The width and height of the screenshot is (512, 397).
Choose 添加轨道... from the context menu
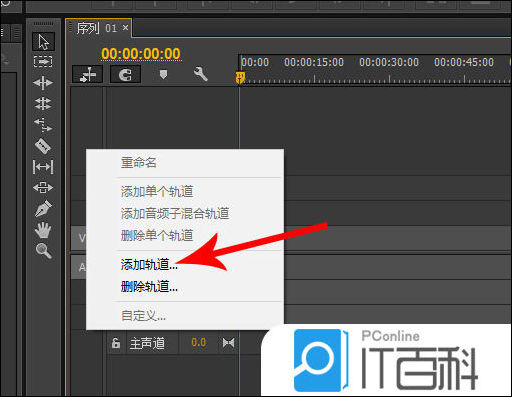click(x=149, y=265)
